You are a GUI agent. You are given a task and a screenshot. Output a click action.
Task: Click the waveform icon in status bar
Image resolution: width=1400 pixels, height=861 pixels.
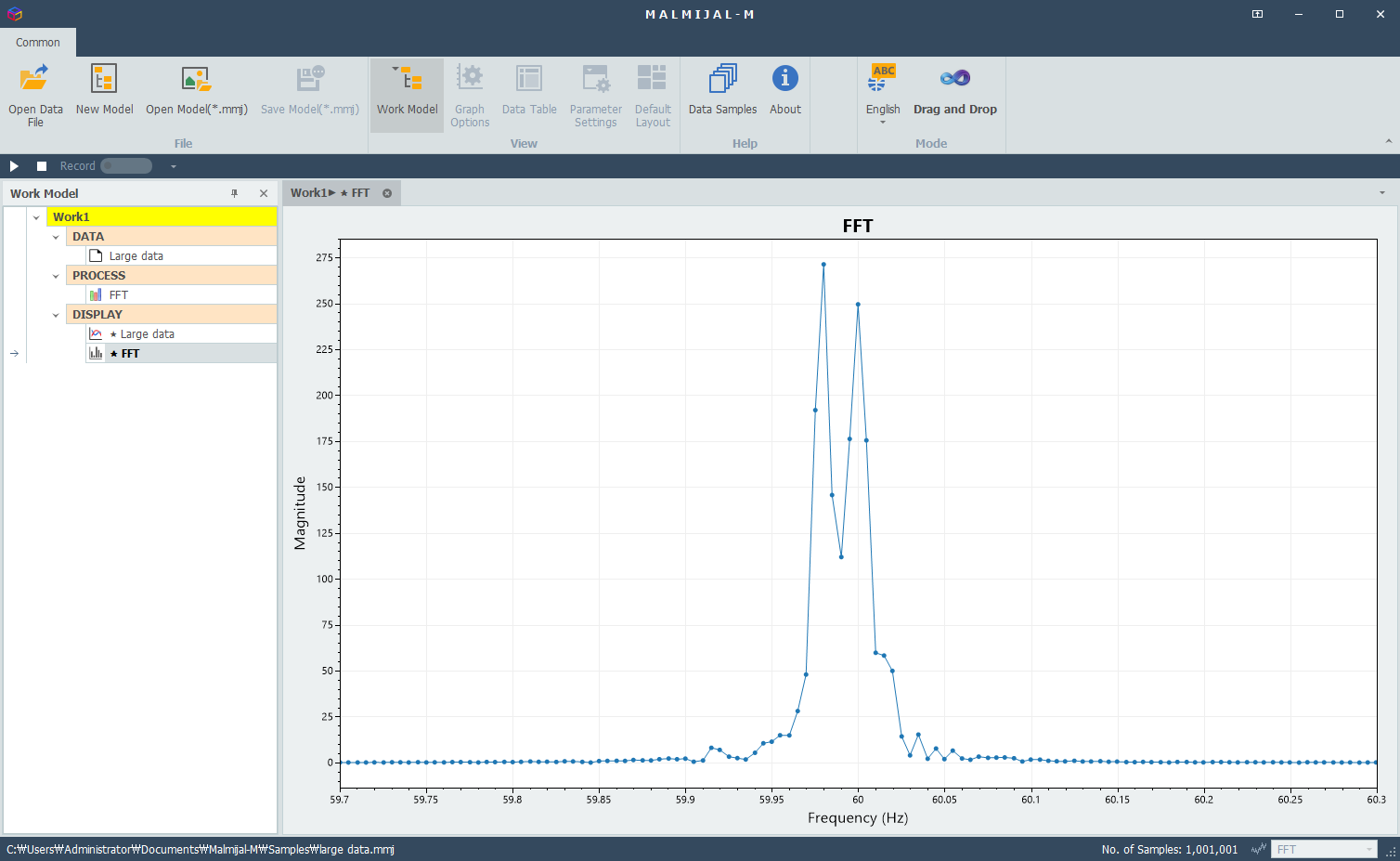point(1258,849)
